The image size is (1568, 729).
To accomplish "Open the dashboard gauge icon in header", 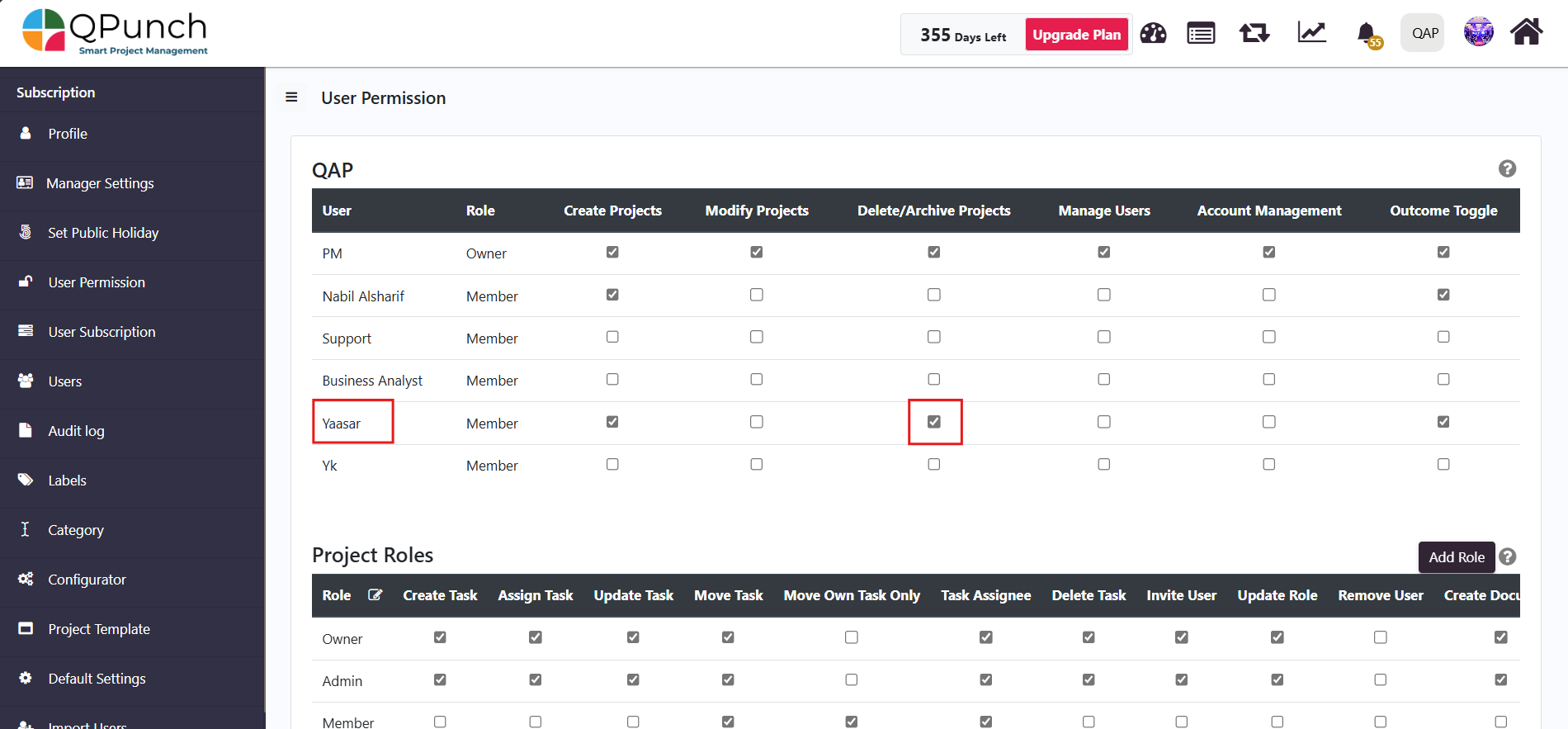I will 1153,33.
